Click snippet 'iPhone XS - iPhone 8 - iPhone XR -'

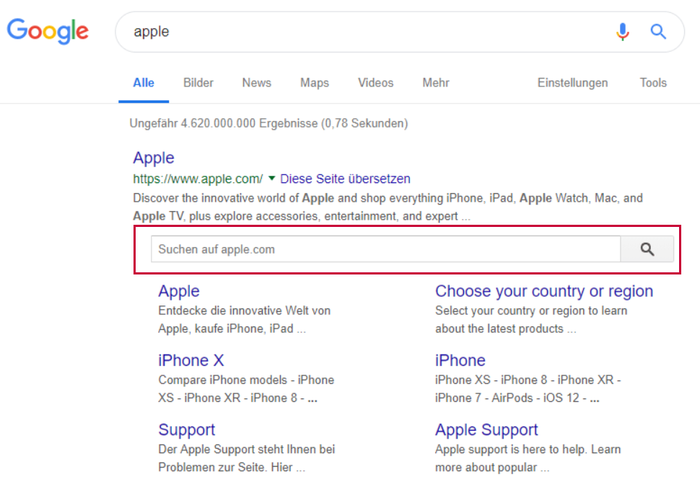point(528,379)
